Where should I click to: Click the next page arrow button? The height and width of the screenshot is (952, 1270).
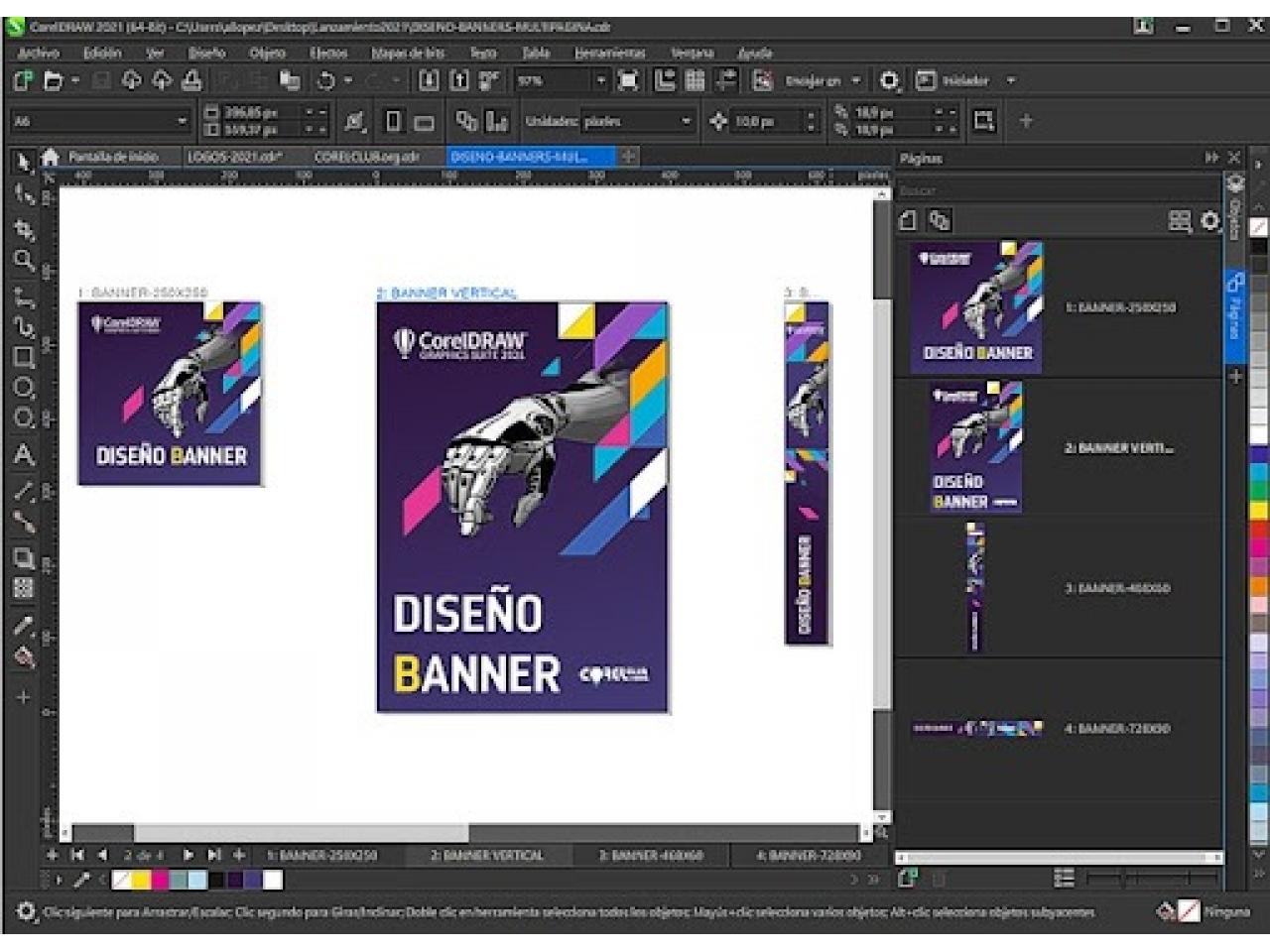tap(189, 855)
